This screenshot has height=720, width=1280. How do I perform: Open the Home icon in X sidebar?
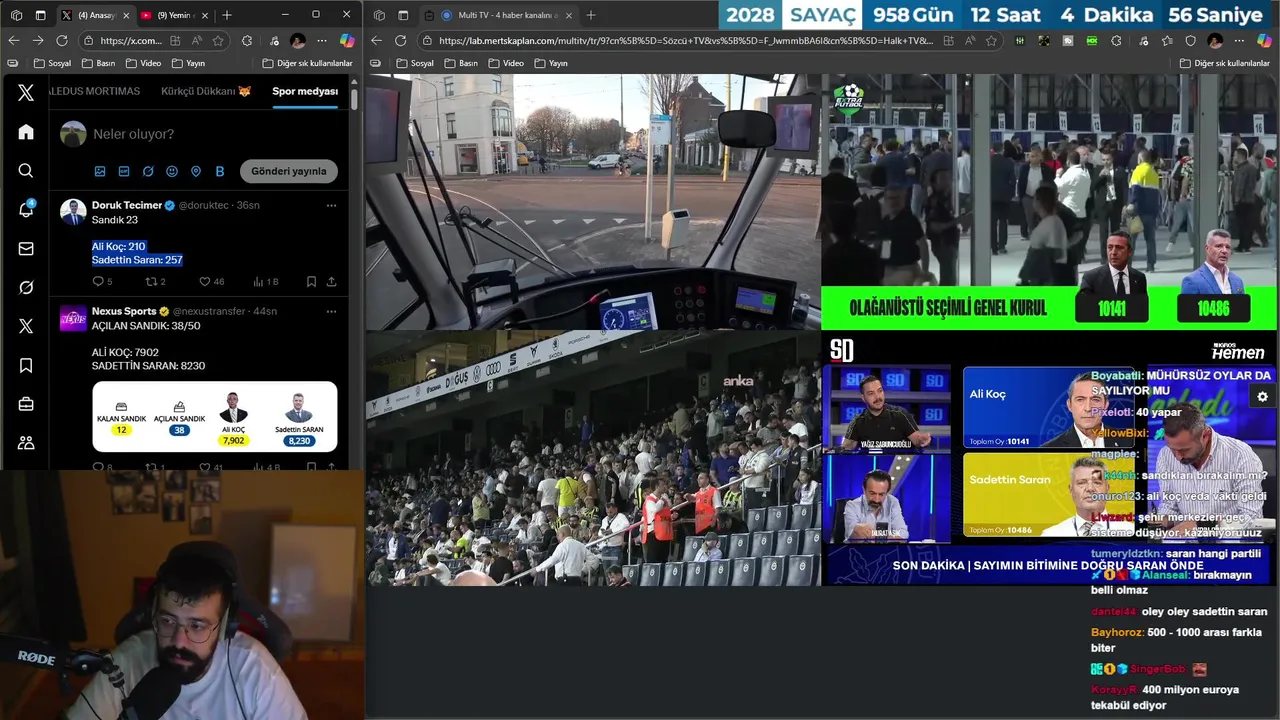26,132
